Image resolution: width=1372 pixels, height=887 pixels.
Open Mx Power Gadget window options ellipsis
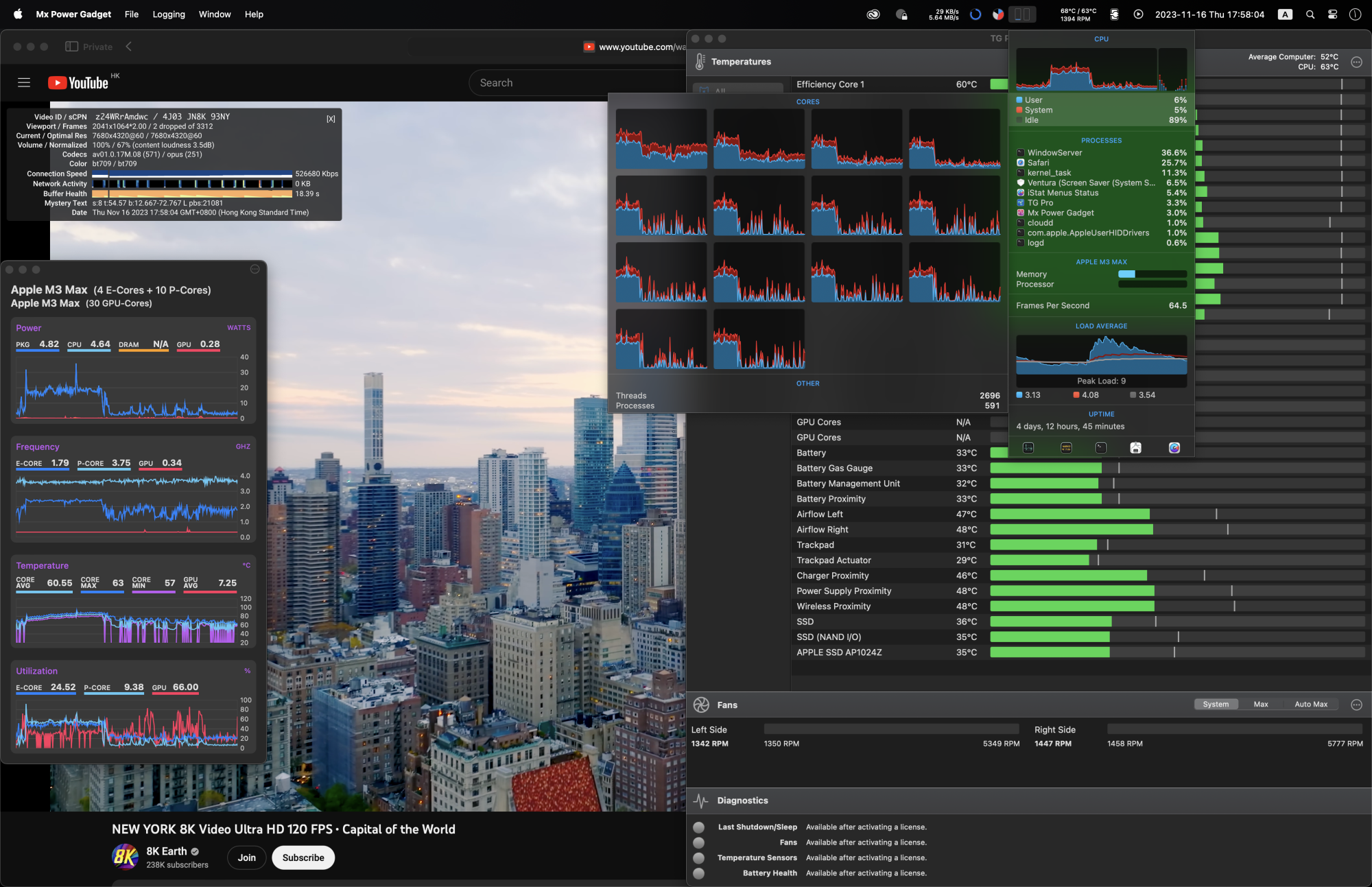[x=255, y=269]
